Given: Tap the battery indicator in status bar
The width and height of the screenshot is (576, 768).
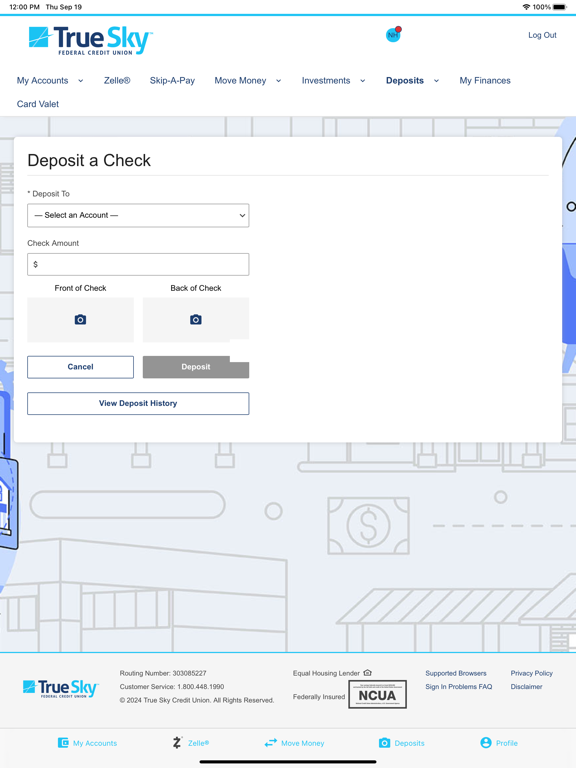Looking at the screenshot, I should [x=560, y=7].
